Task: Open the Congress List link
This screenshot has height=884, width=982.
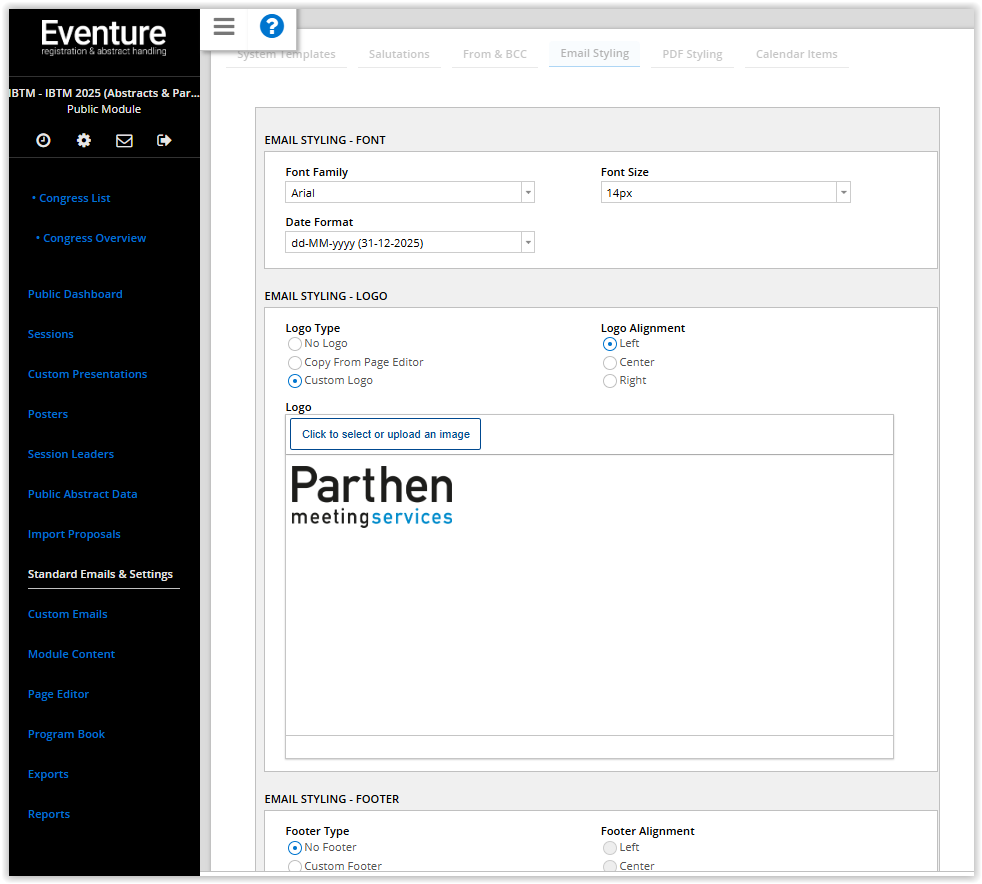Action: pyautogui.click(x=75, y=198)
